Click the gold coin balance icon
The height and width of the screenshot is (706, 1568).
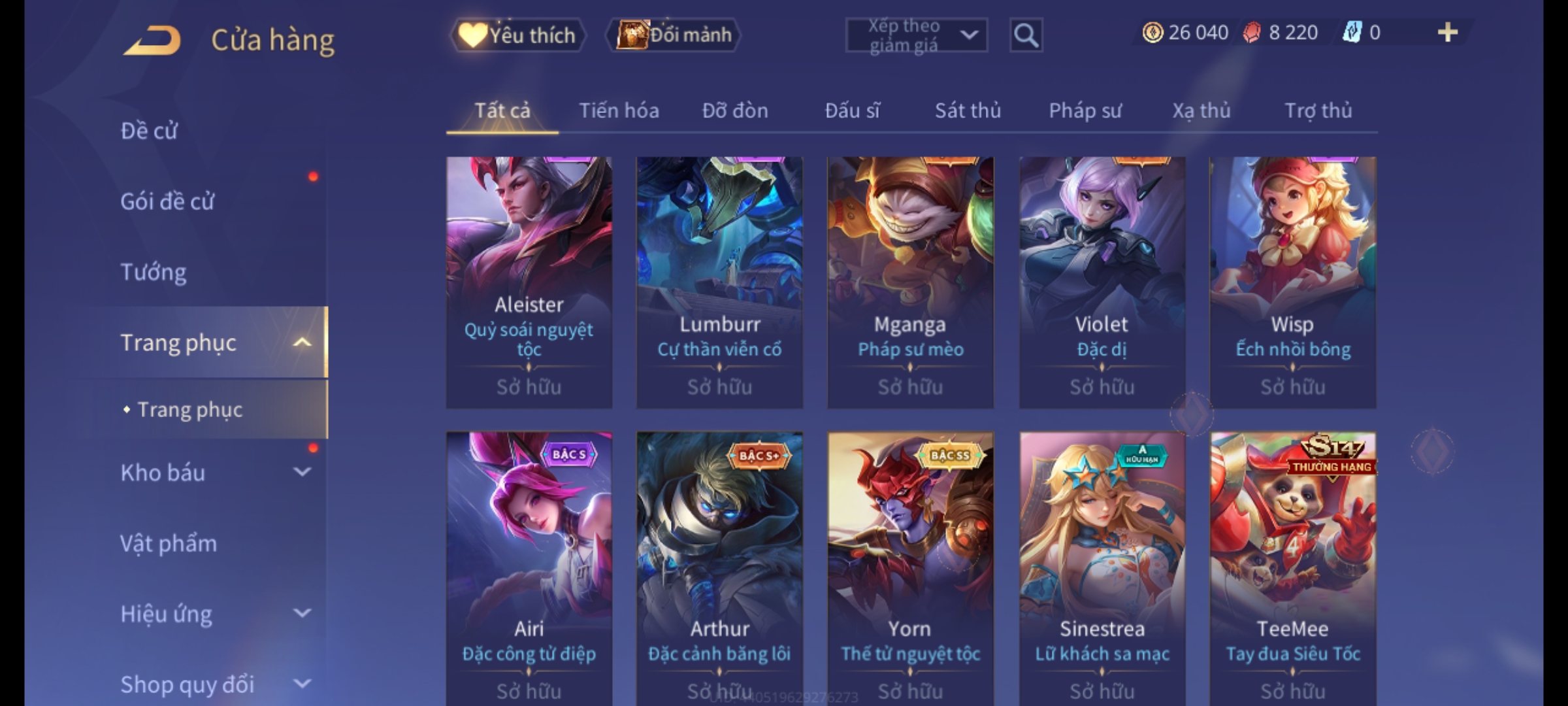pos(1152,32)
